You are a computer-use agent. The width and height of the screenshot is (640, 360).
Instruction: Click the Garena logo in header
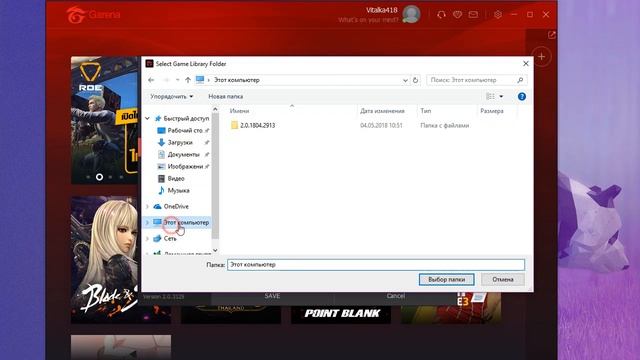(x=93, y=15)
